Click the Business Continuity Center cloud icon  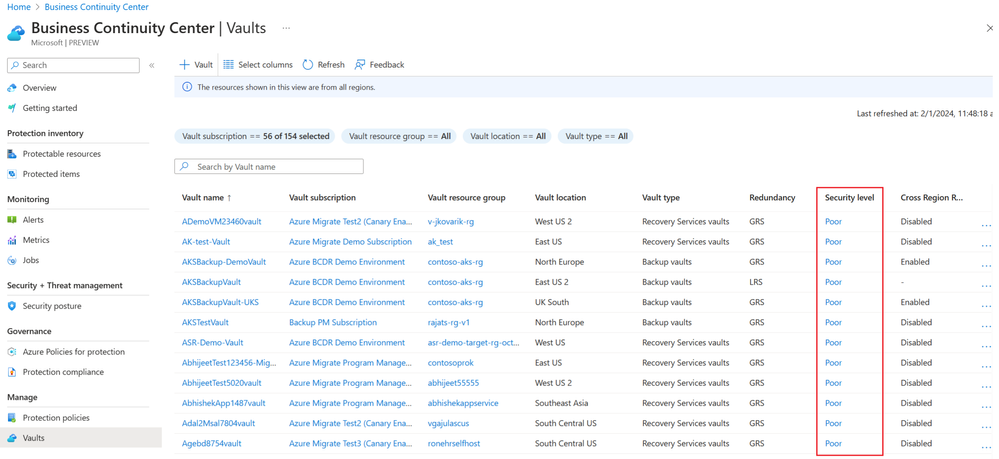pos(16,32)
